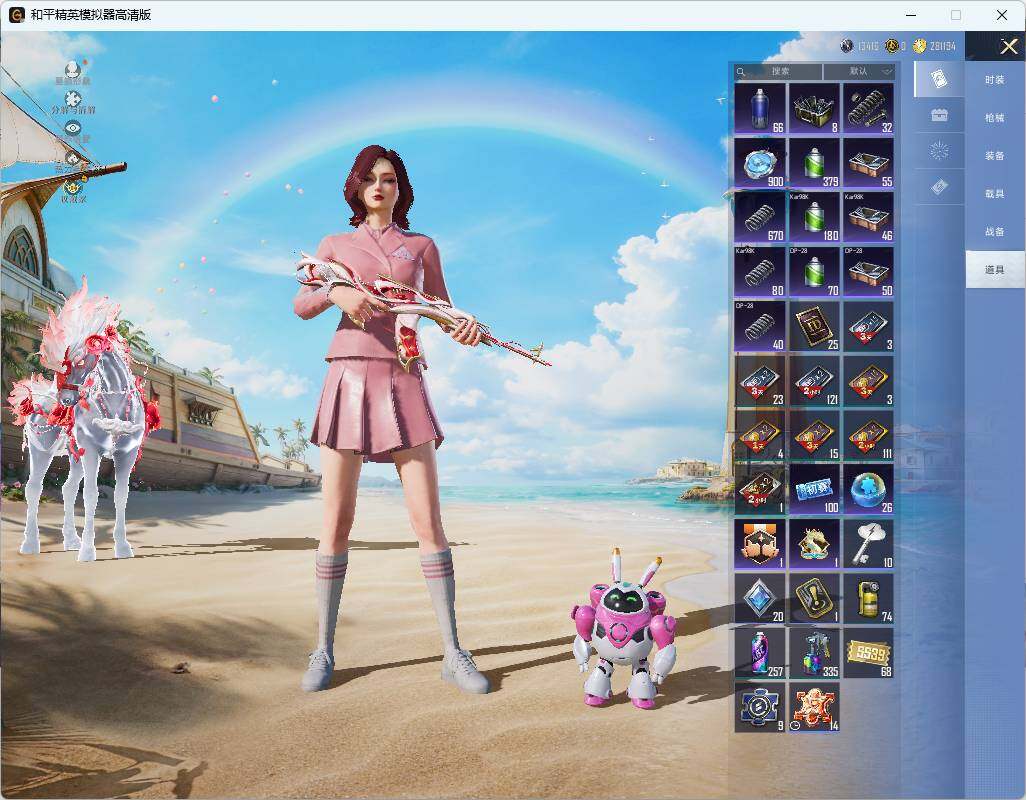Select the orange puzzle item with 14

814,707
